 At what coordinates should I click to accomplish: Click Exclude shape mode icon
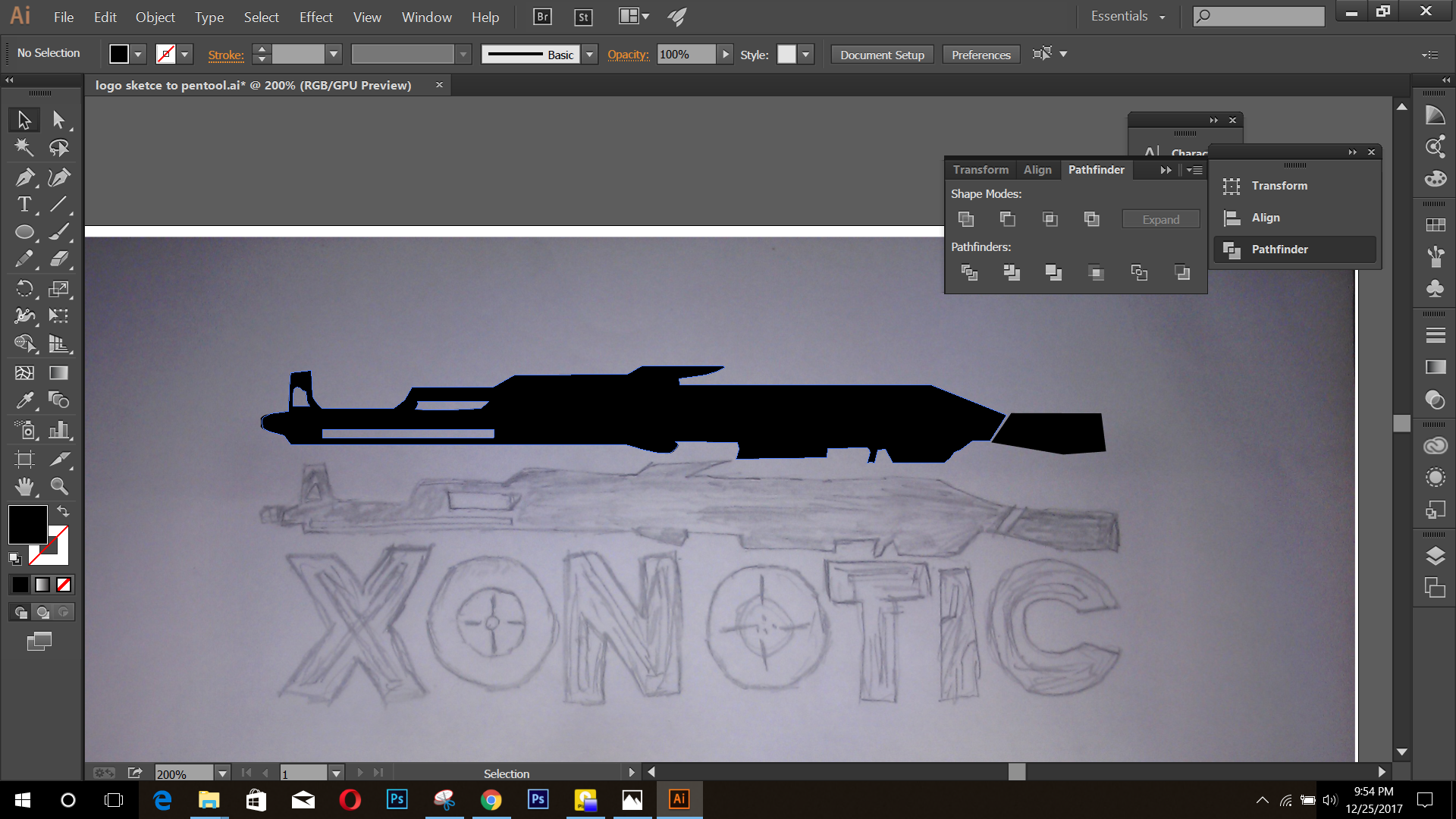pyautogui.click(x=1092, y=219)
